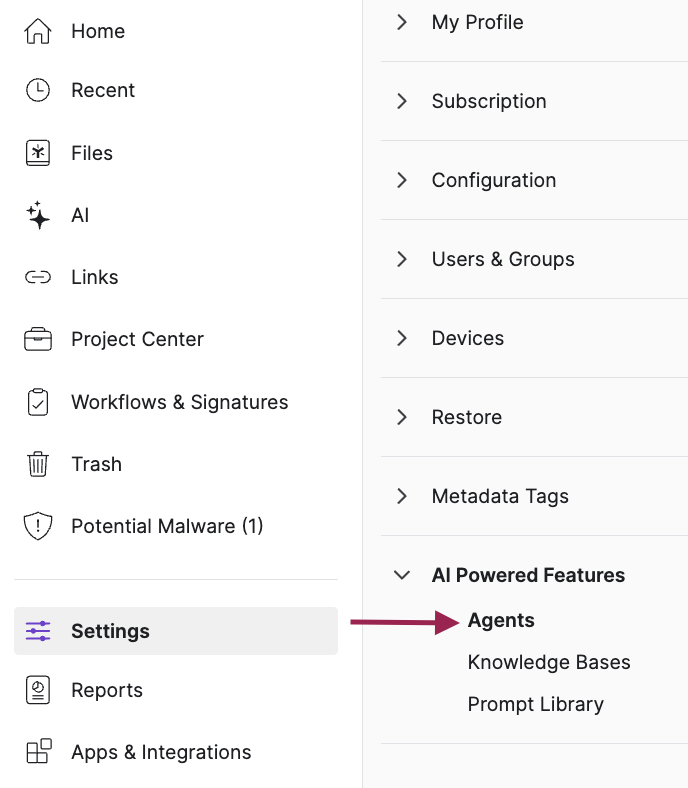The height and width of the screenshot is (788, 688).
Task: Collapse the AI Powered Features section
Action: tap(402, 575)
